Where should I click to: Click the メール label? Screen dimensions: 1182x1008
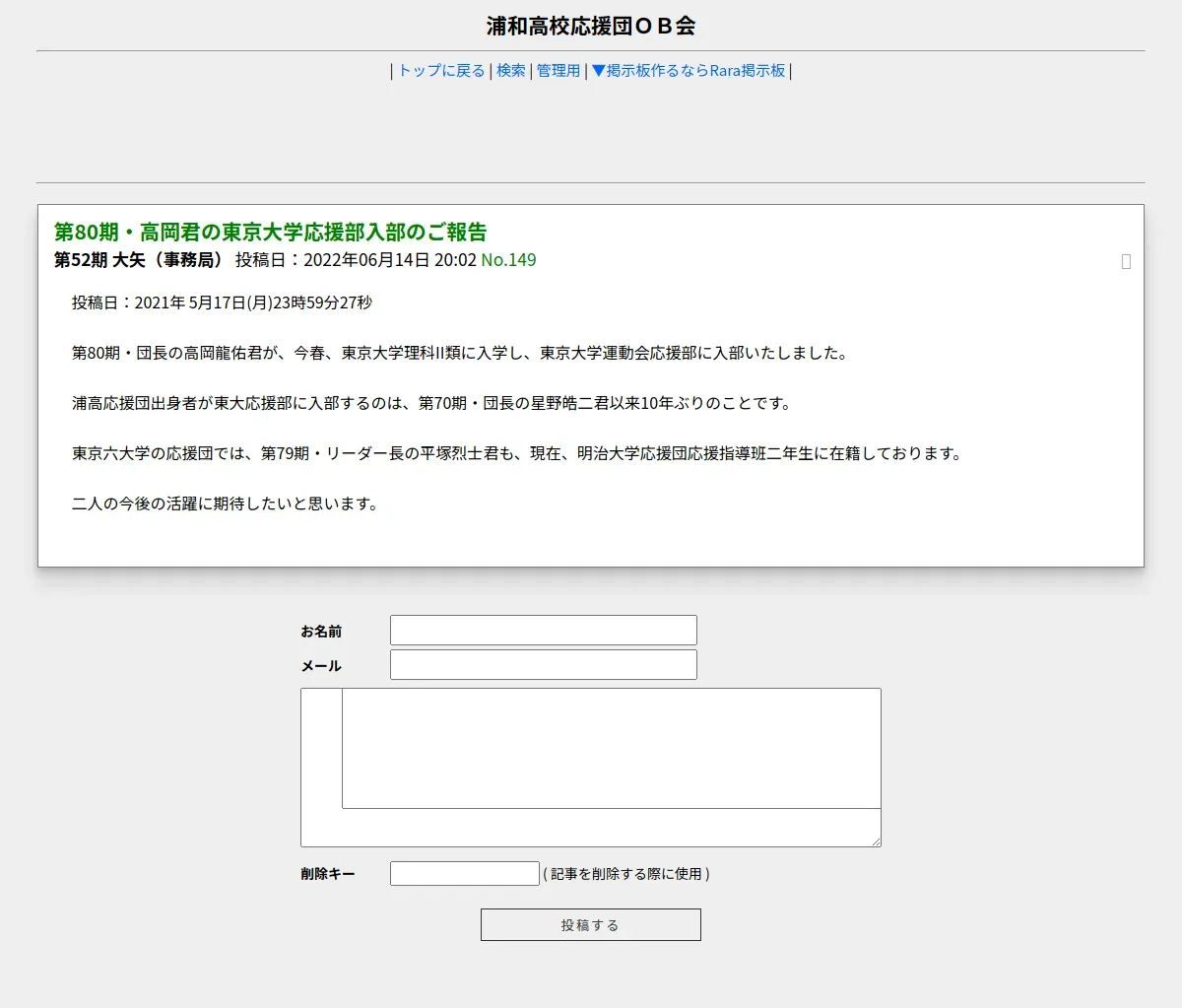(321, 666)
